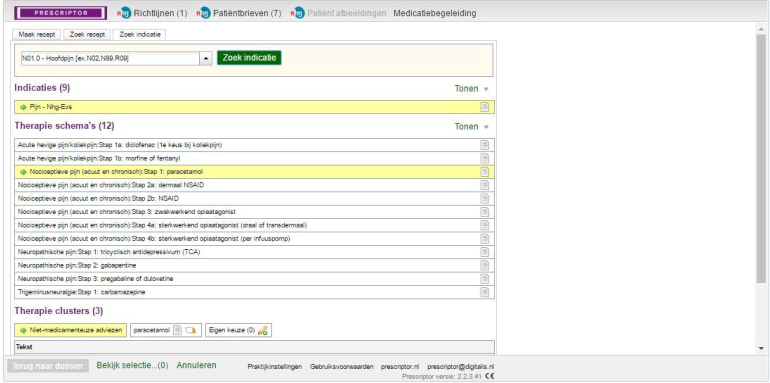The image size is (770, 383).
Task: Open the indication combo box arrow
Action: click(206, 58)
